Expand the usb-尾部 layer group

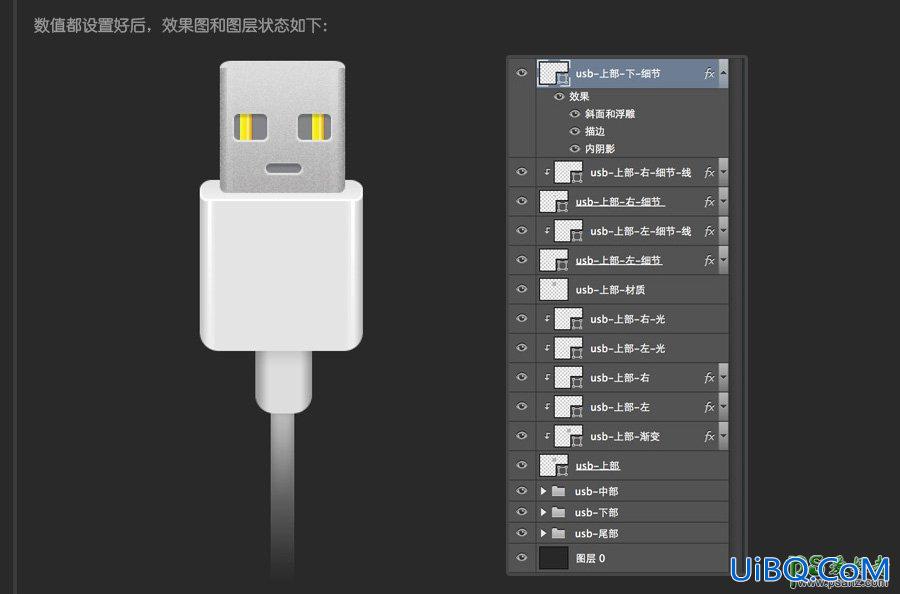pyautogui.click(x=543, y=534)
